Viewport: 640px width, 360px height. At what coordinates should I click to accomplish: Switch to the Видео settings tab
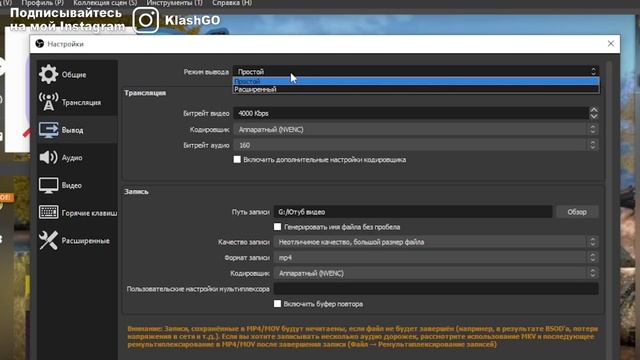(x=77, y=185)
